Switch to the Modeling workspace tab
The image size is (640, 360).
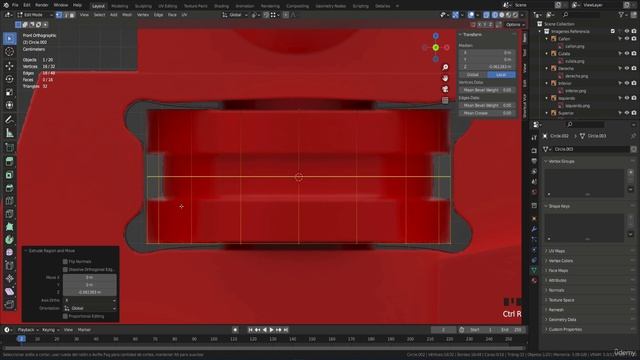click(120, 6)
